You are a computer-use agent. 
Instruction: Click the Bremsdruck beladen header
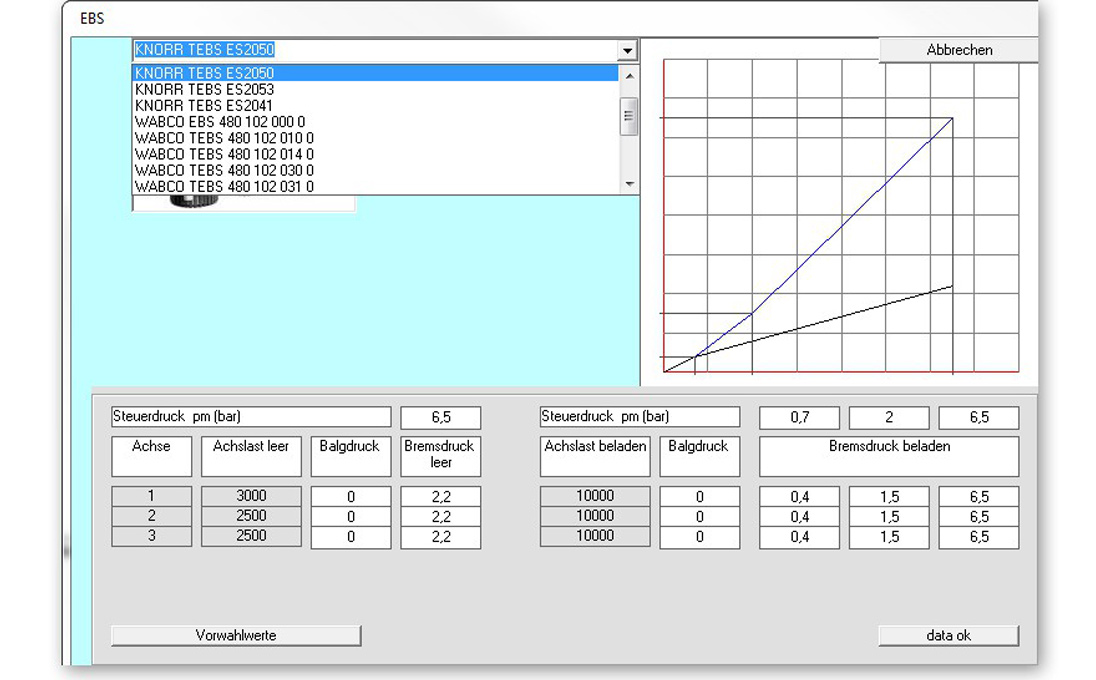889,456
